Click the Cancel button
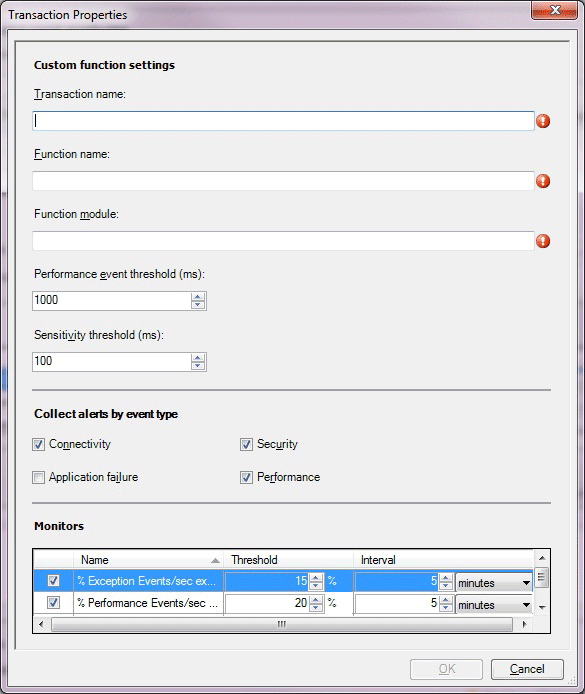This screenshot has height=694, width=585. point(527,669)
